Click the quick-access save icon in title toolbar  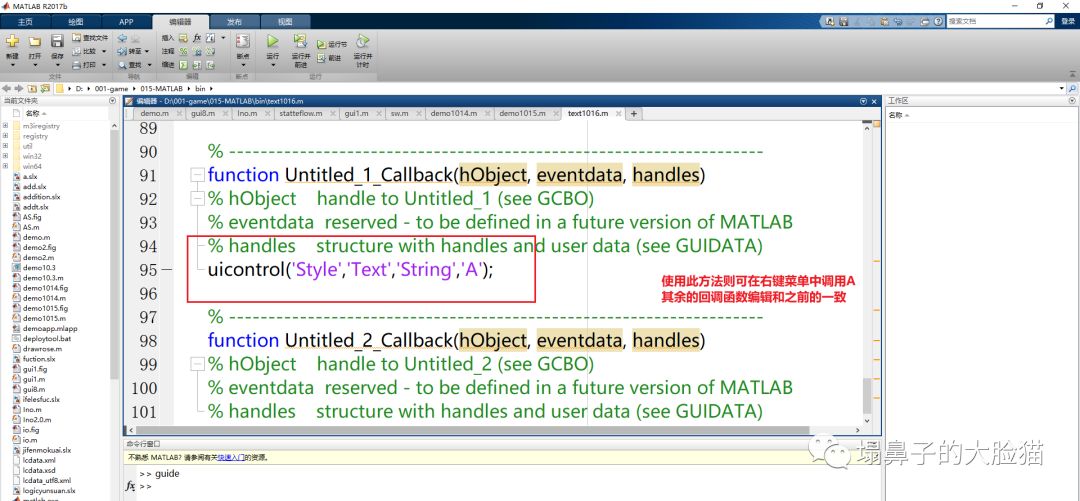844,22
